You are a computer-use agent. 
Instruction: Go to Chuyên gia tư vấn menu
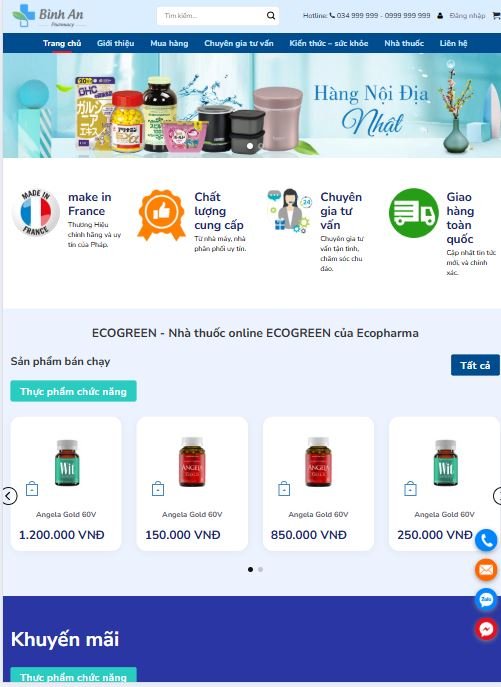point(239,43)
